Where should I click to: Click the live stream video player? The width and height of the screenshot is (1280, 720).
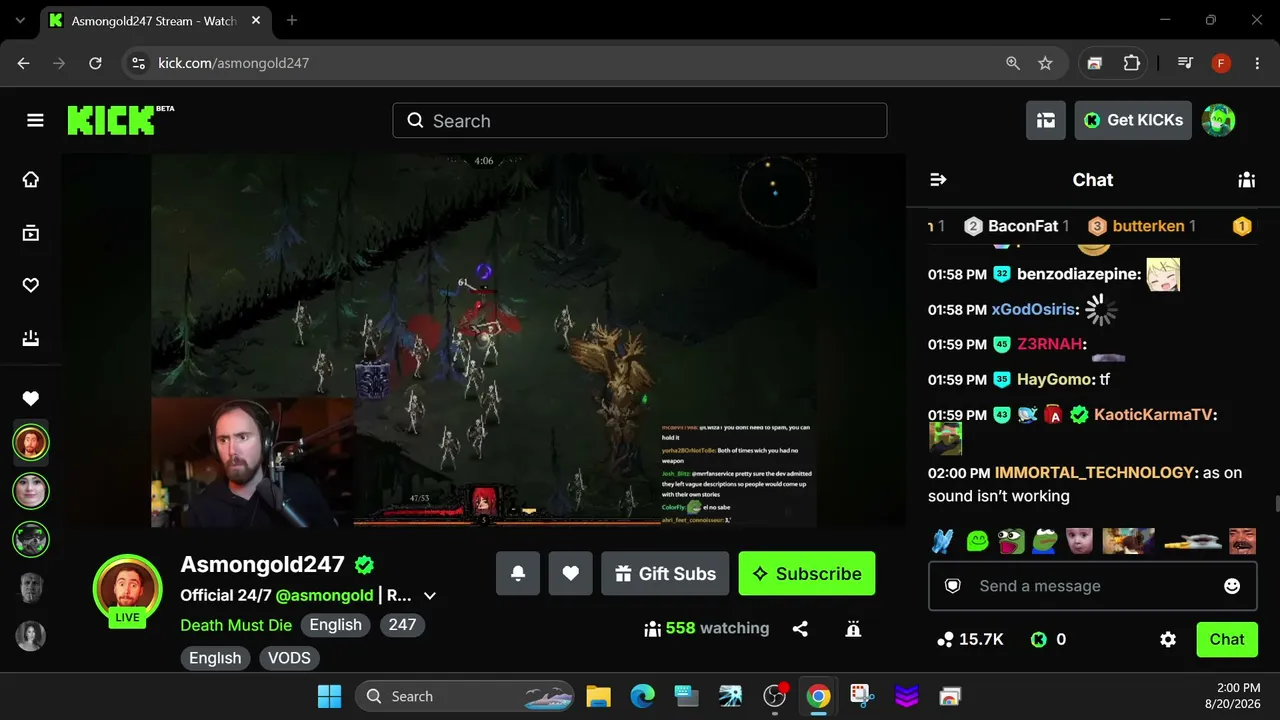click(483, 340)
